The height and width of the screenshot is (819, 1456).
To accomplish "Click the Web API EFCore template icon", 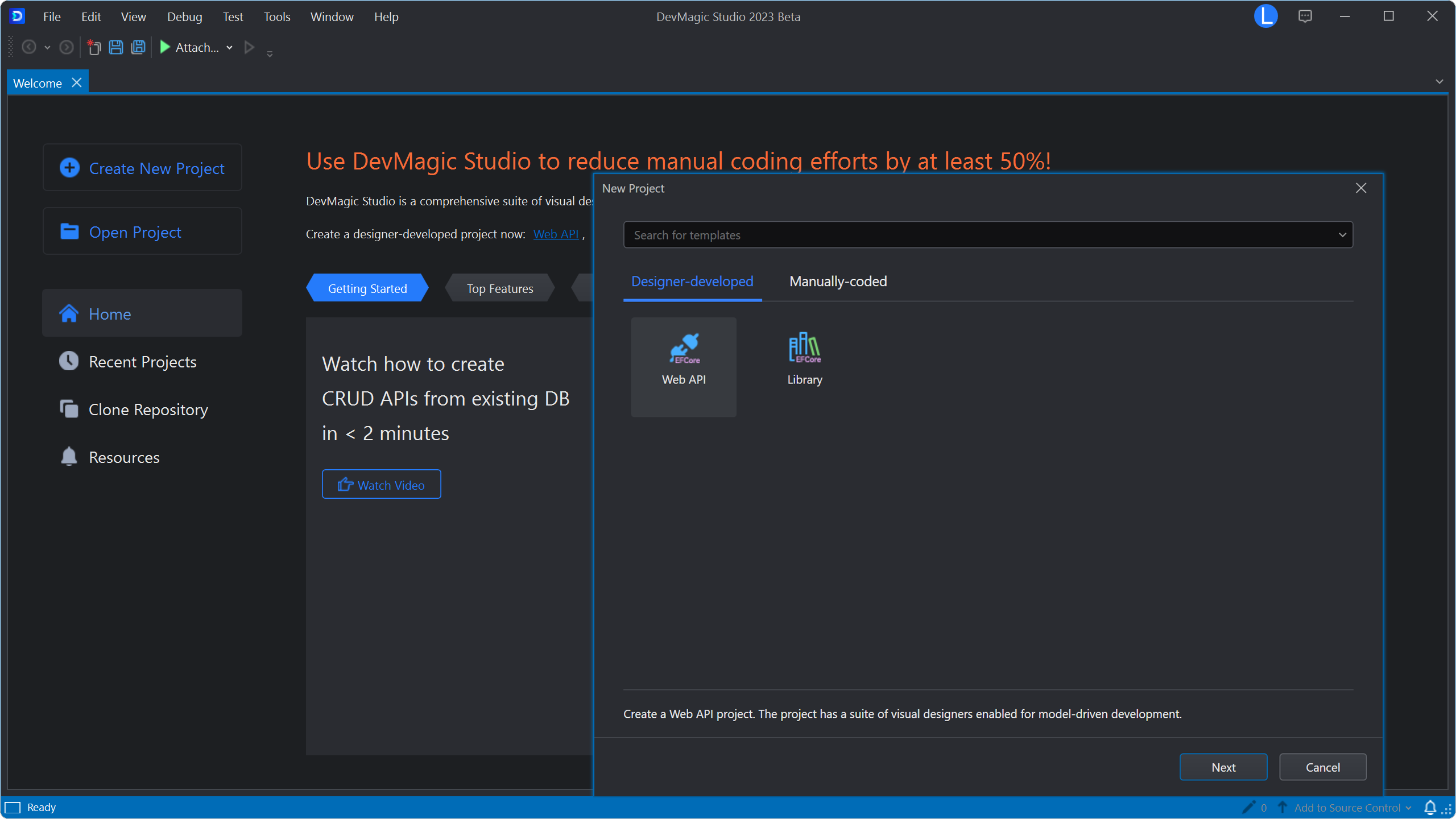I will pos(685,348).
